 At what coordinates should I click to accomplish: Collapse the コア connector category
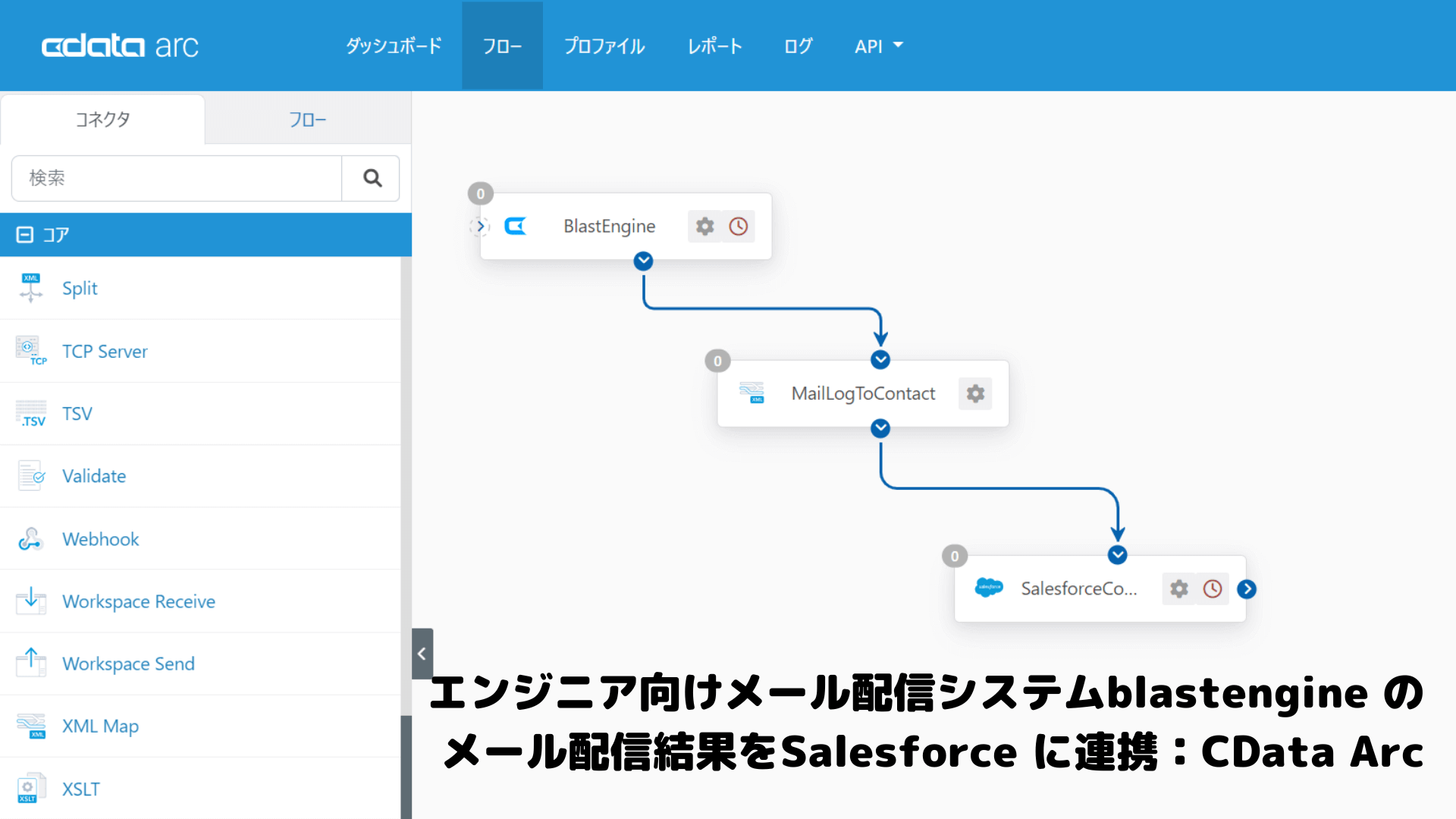25,235
